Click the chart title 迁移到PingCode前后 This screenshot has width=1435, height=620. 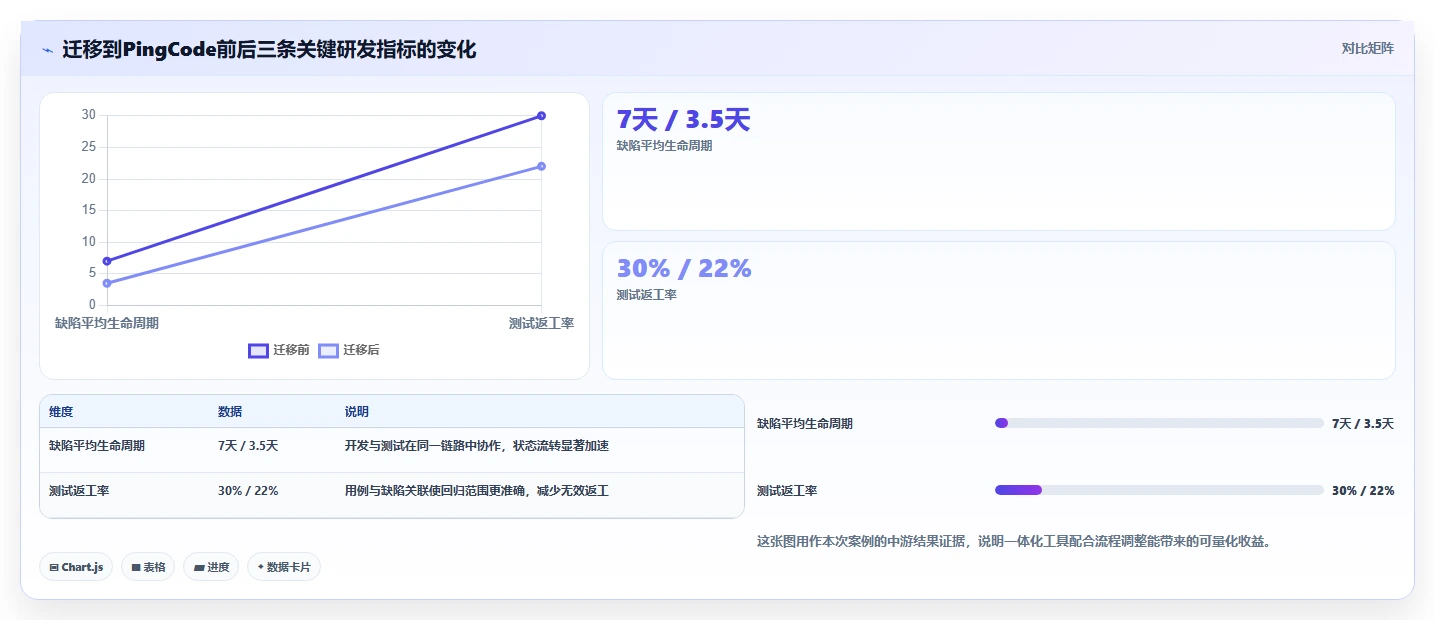269,50
